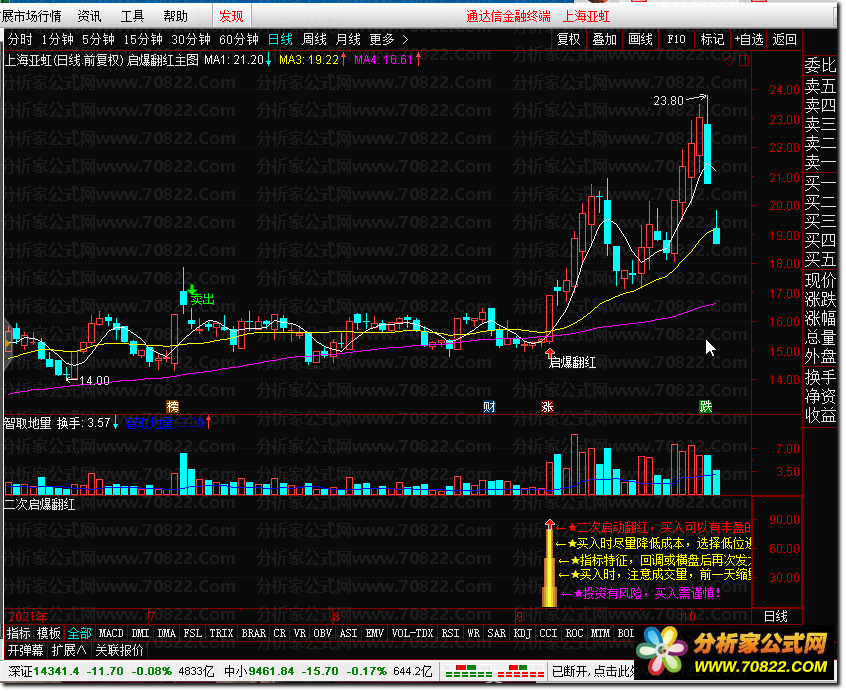Select the ASI indicator
846x691 pixels.
click(349, 633)
